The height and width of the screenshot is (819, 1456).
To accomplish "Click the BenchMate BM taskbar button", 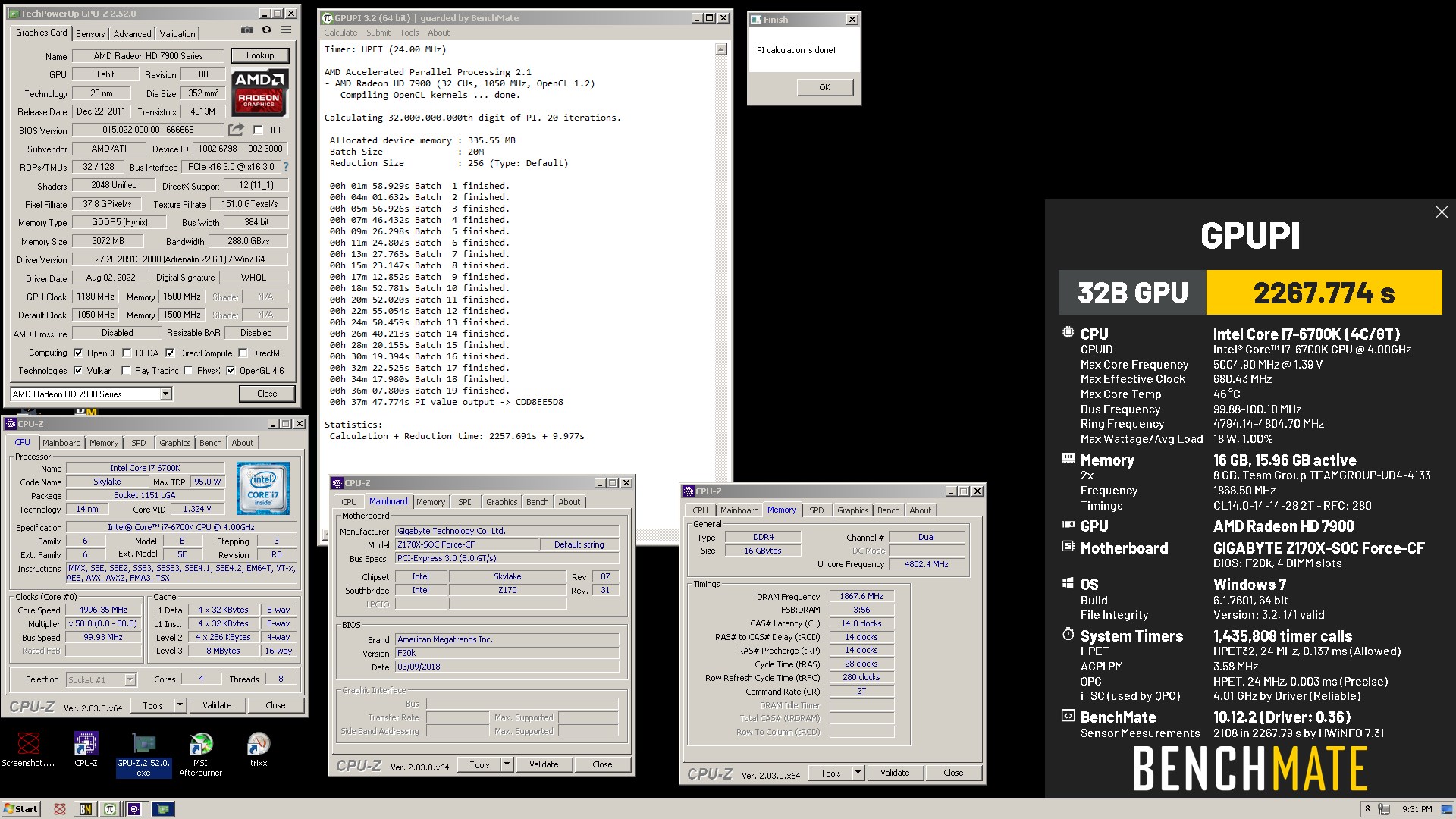I will click(86, 809).
